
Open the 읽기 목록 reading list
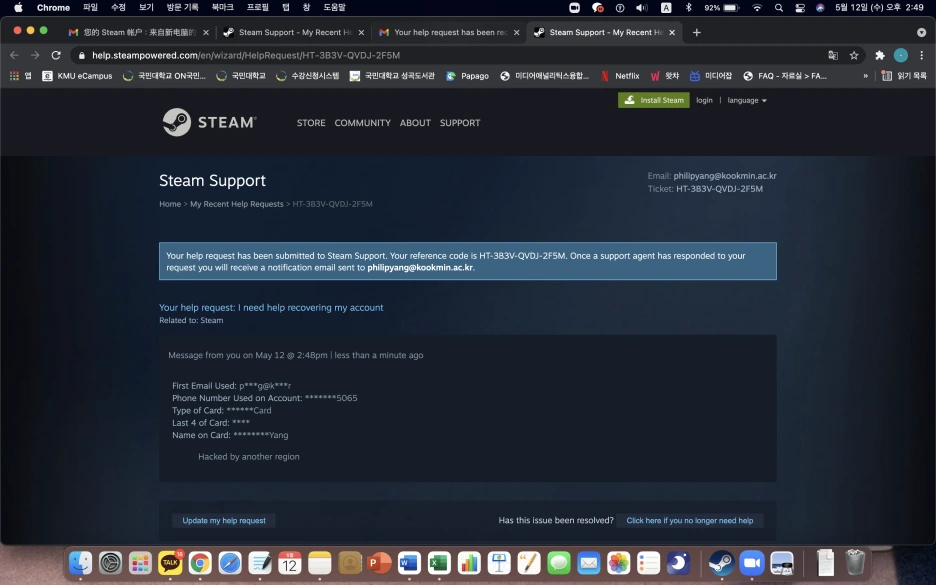click(x=904, y=76)
